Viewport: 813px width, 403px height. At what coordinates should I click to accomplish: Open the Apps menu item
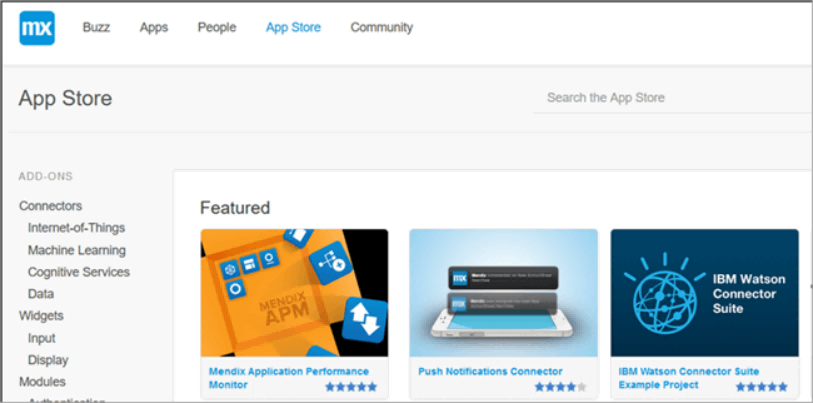153,27
